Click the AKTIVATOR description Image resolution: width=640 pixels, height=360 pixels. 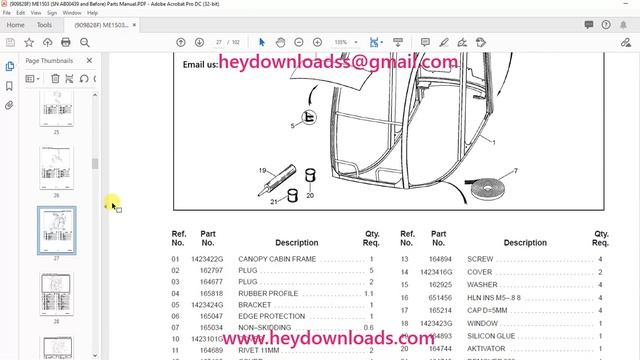(486, 349)
